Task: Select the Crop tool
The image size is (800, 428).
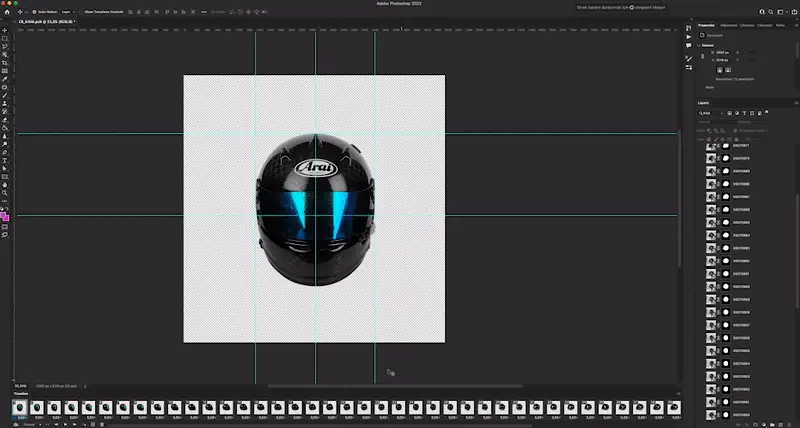Action: coord(5,63)
